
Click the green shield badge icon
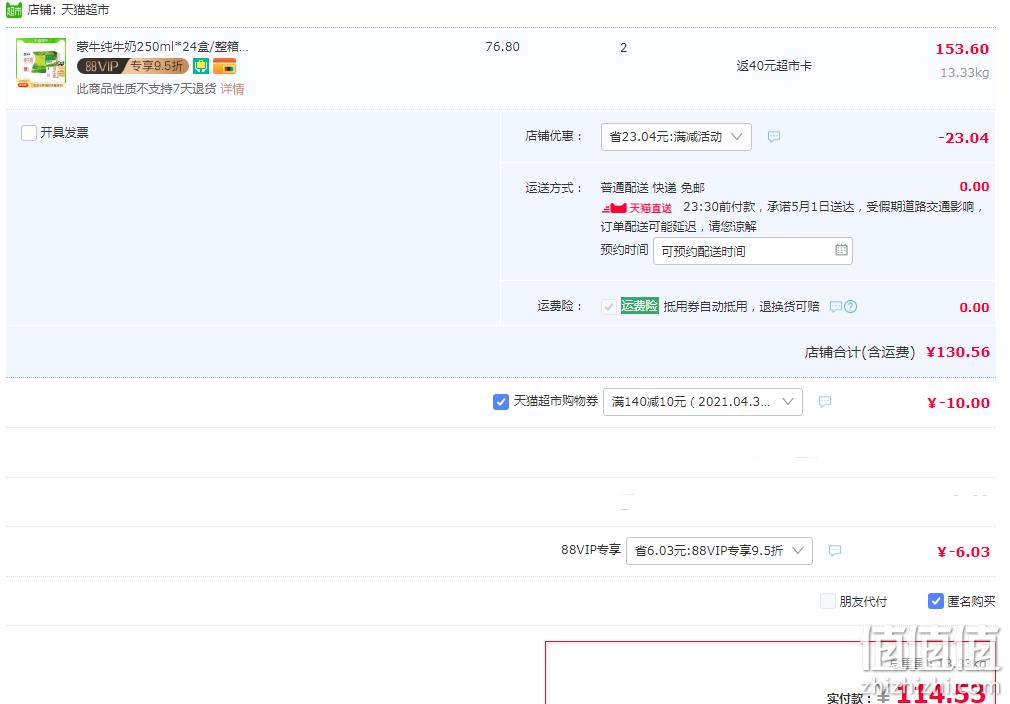coord(201,66)
